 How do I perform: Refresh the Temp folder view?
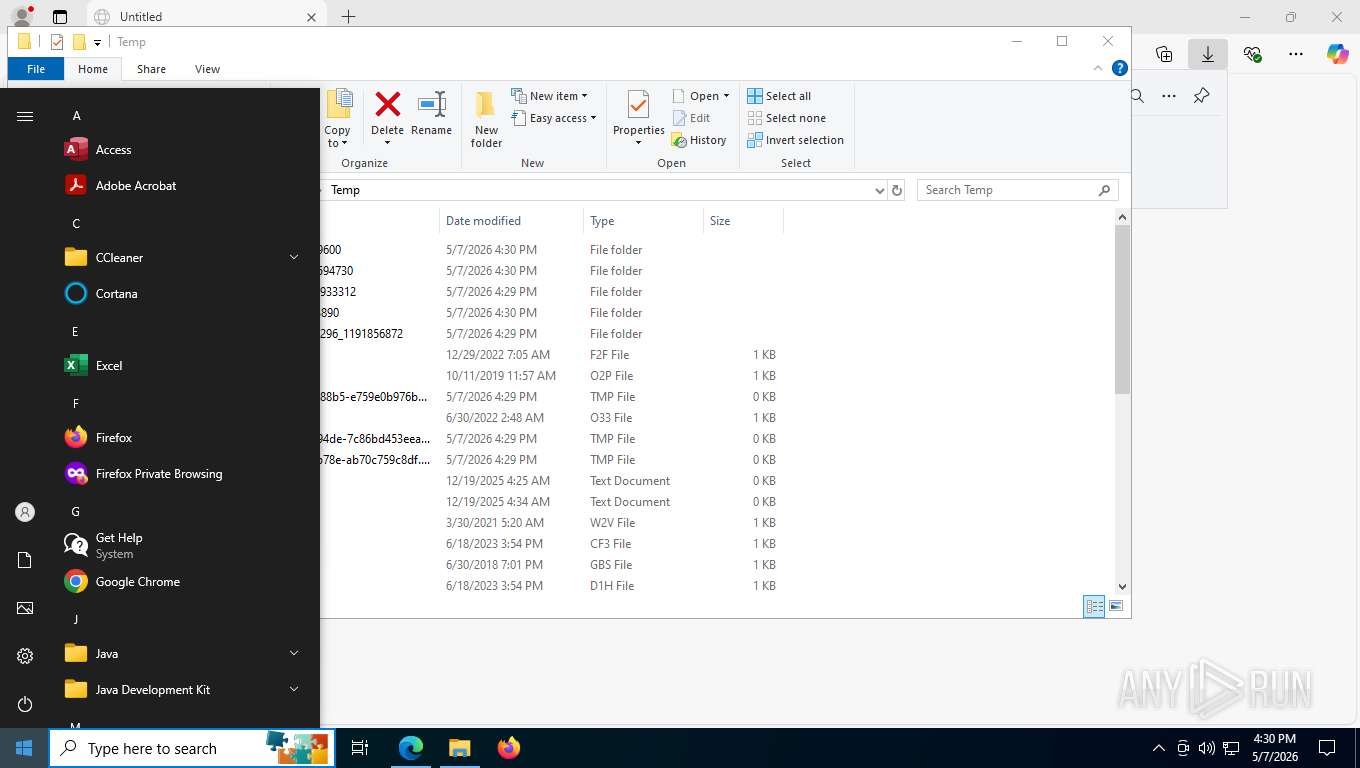point(897,190)
